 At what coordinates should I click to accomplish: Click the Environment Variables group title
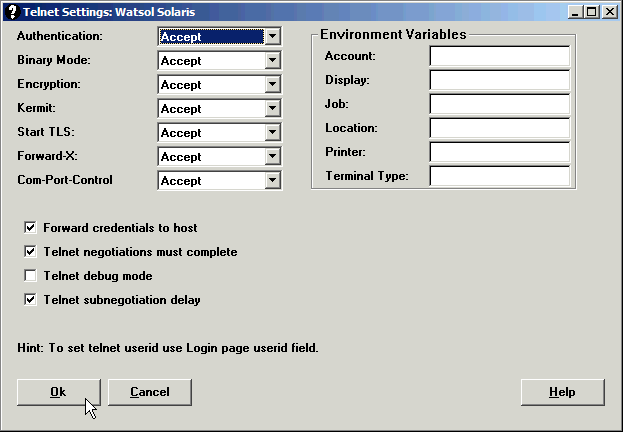coord(393,35)
